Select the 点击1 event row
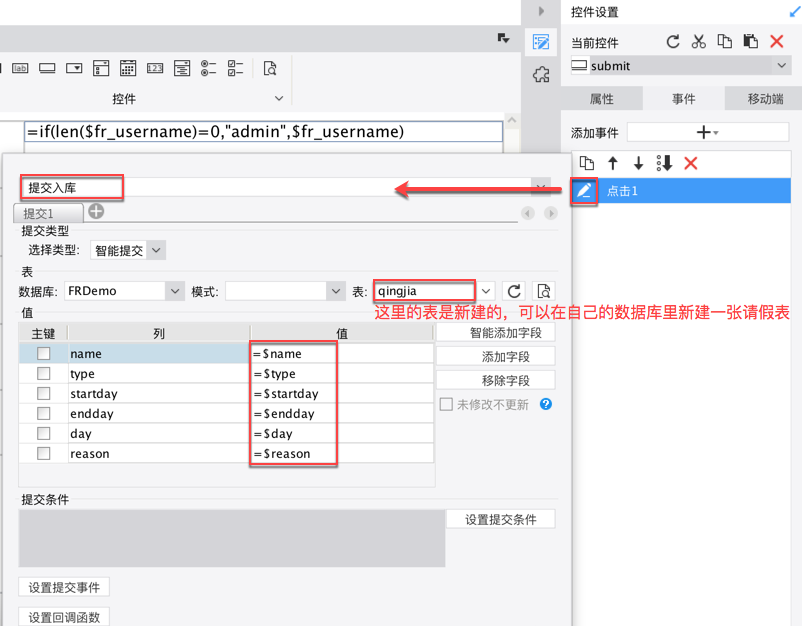 click(681, 191)
